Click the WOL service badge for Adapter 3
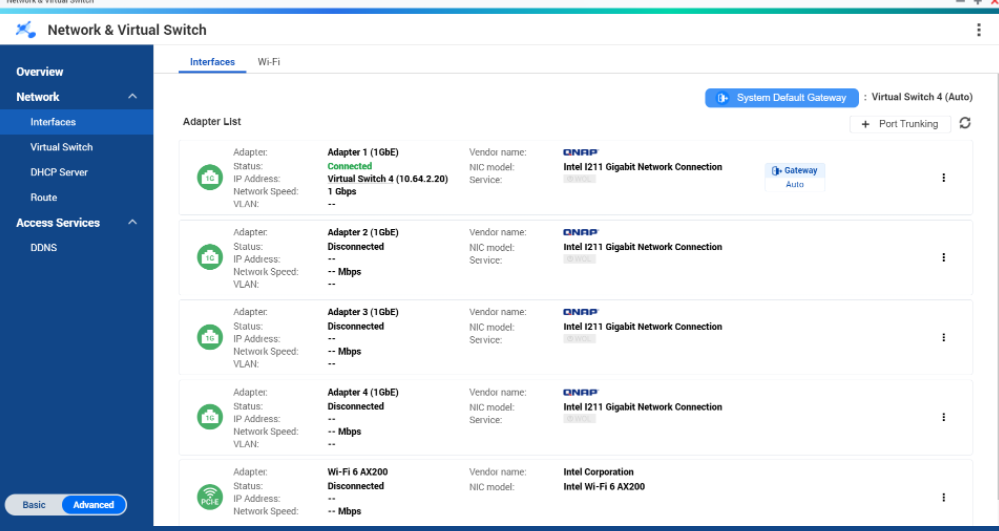The height and width of the screenshot is (531, 999). point(579,338)
